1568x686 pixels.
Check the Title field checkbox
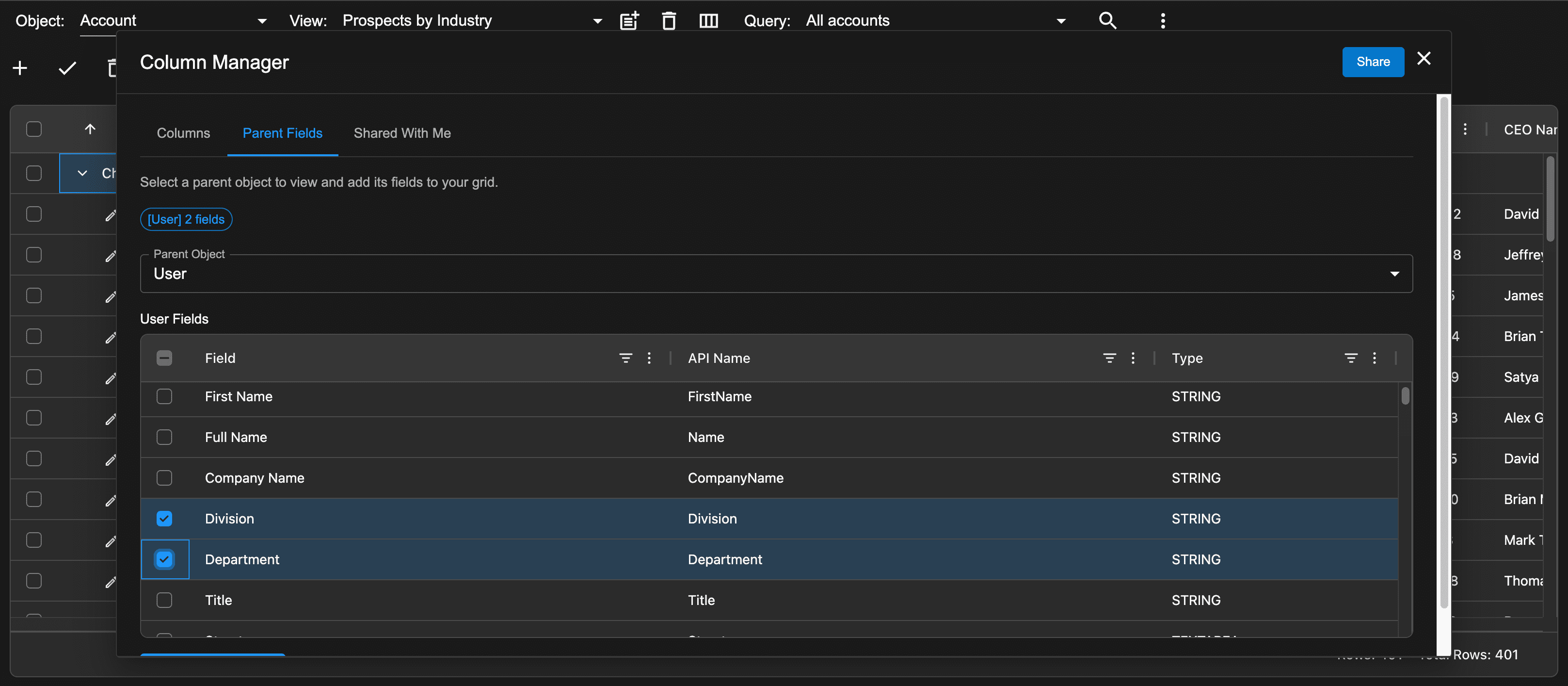(164, 600)
